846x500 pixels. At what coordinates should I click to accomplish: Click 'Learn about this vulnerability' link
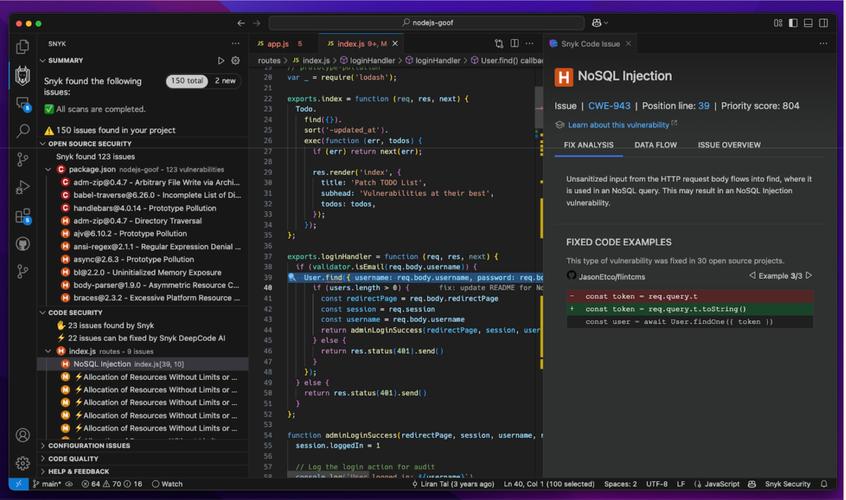(x=618, y=124)
